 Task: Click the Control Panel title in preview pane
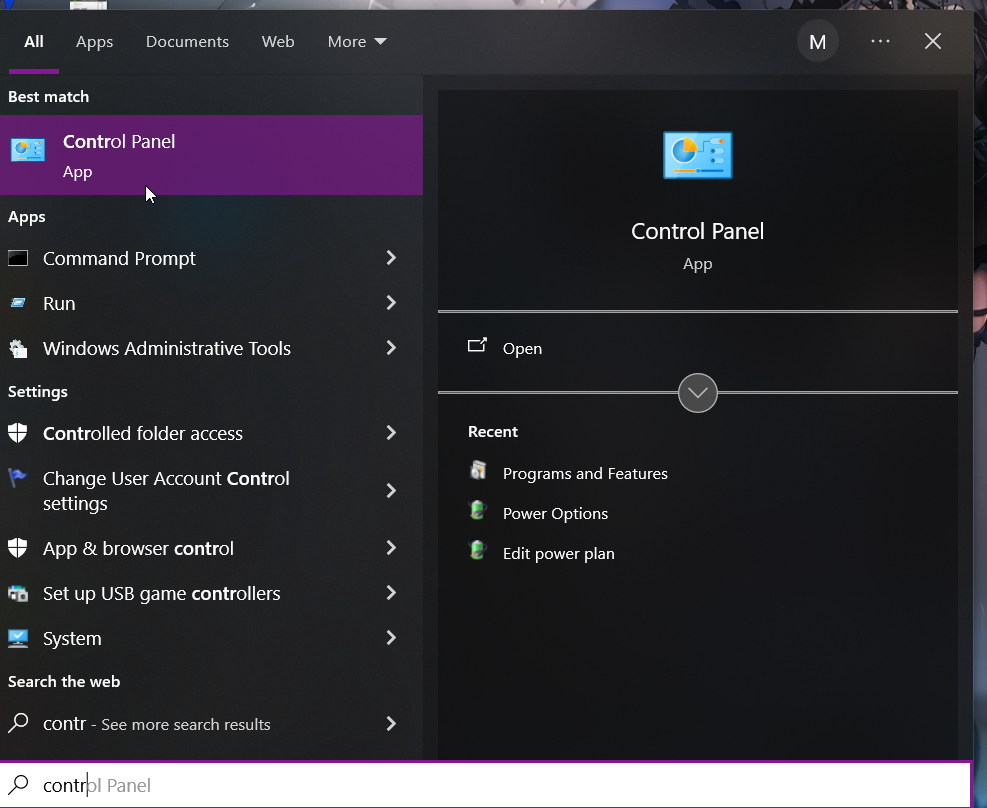pos(697,232)
